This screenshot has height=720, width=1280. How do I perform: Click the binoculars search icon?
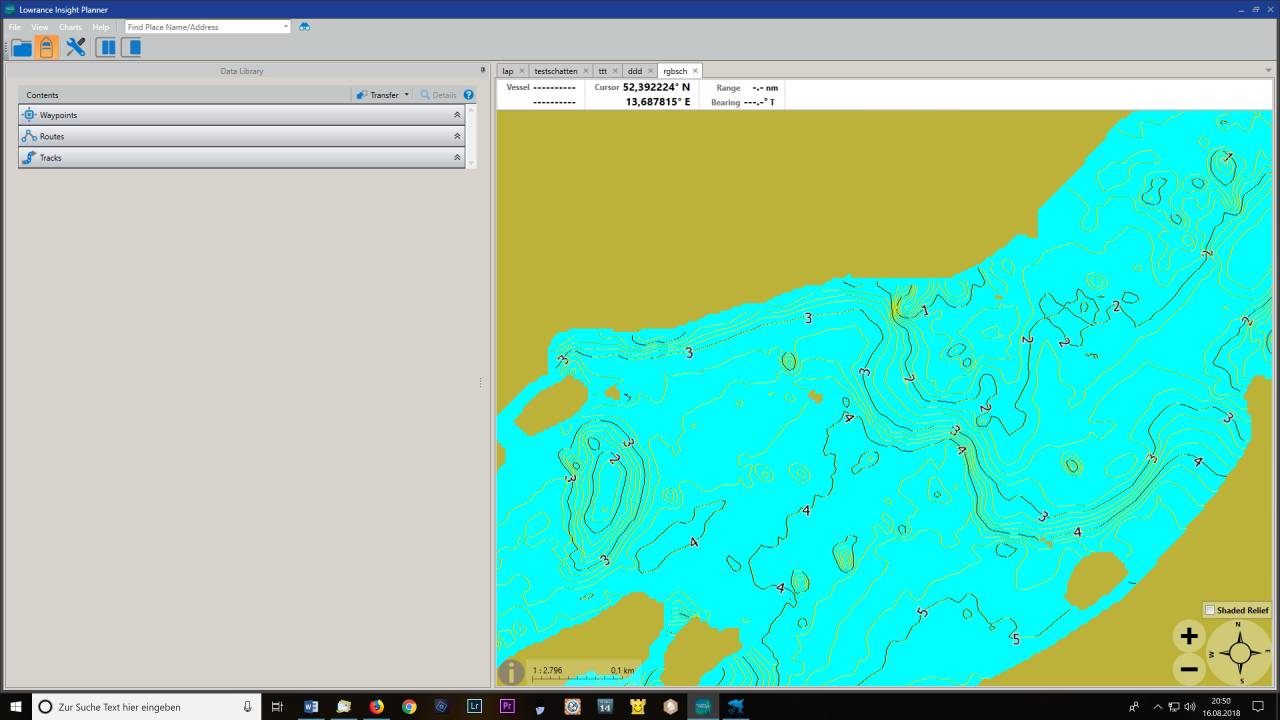coord(305,27)
